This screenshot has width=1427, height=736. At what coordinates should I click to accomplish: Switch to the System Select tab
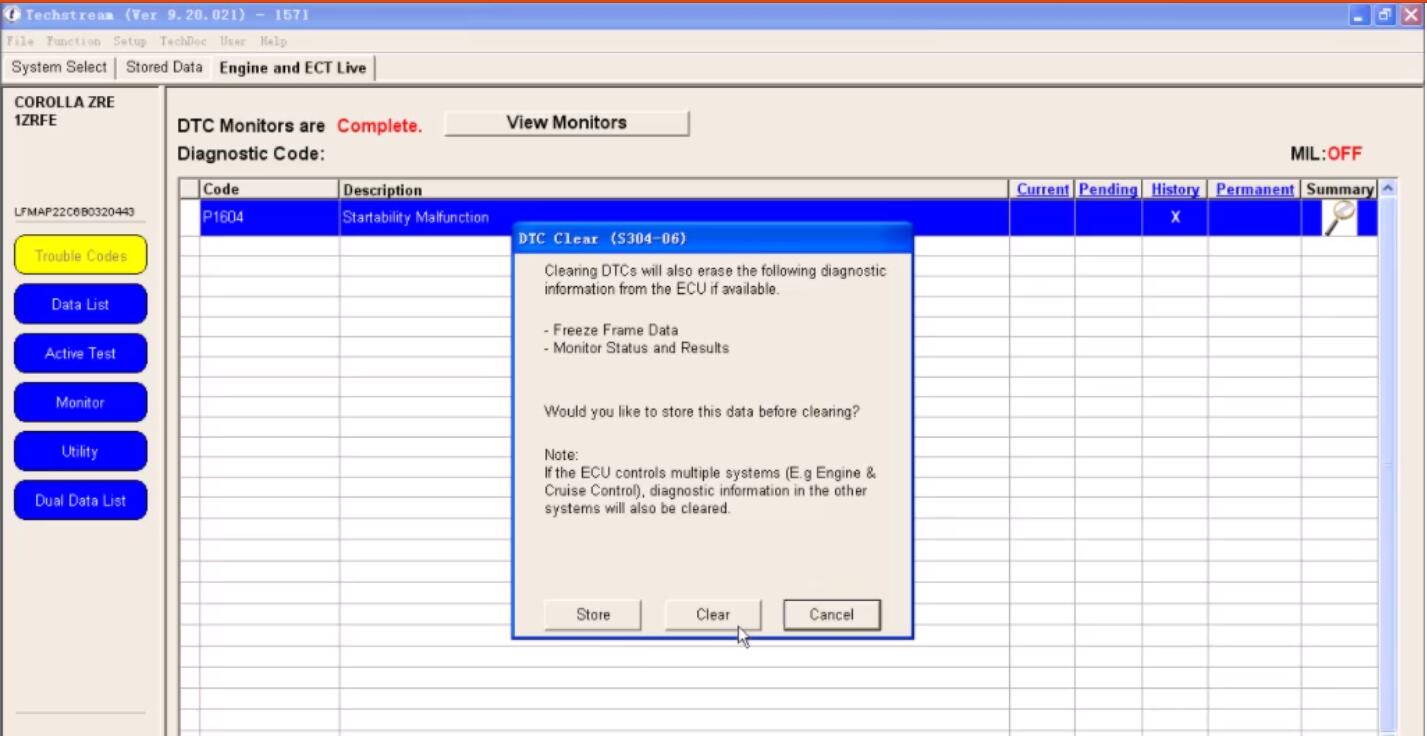pyautogui.click(x=59, y=67)
